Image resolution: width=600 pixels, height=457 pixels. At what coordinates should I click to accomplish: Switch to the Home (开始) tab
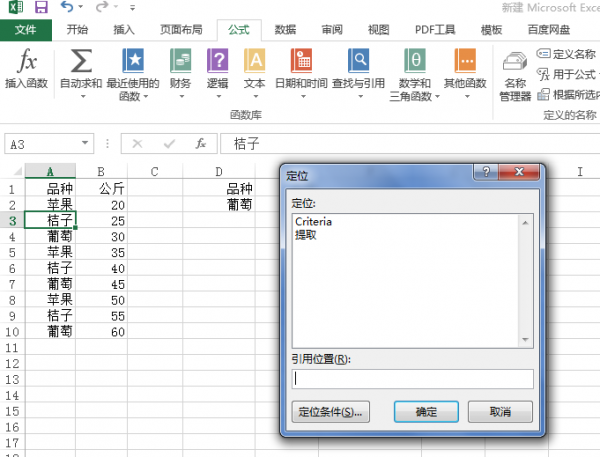pyautogui.click(x=77, y=30)
